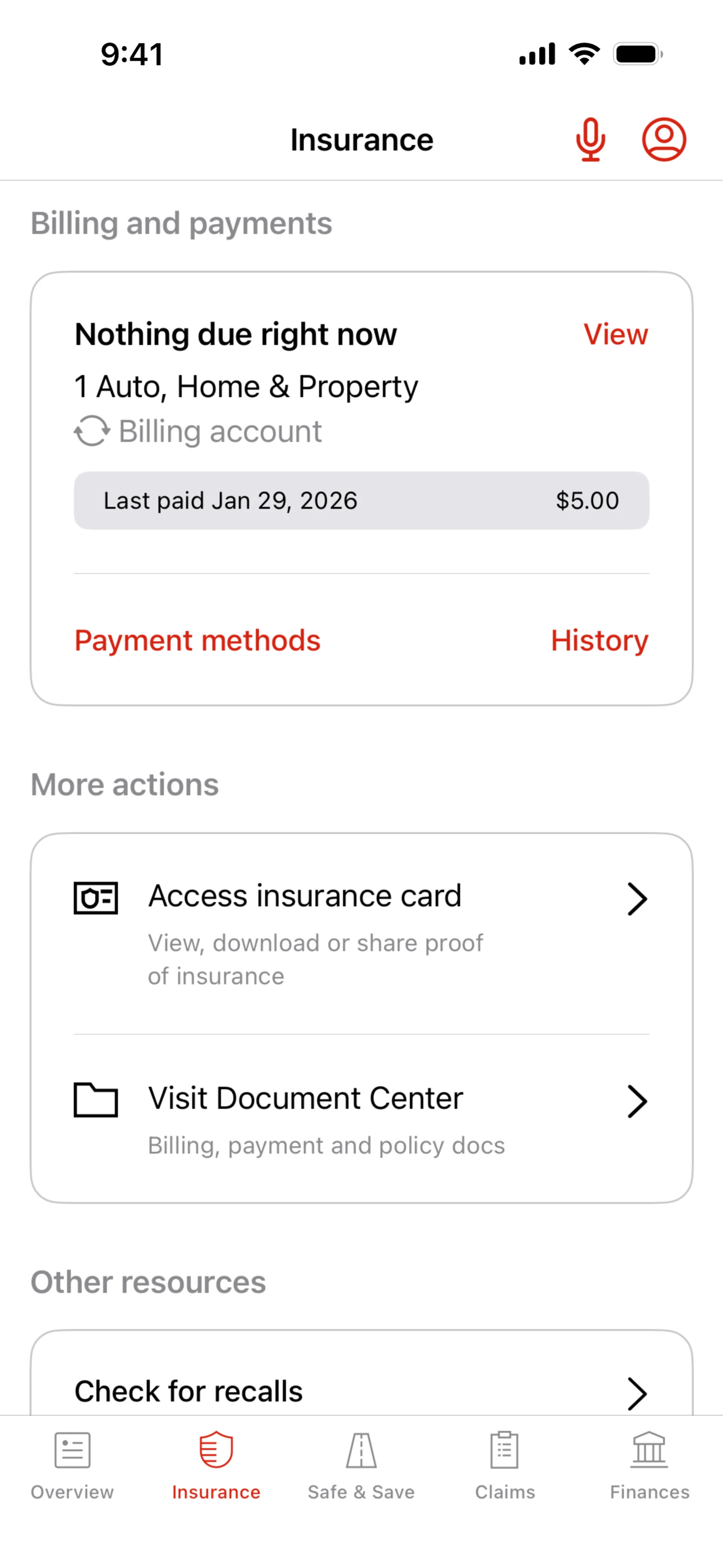Tap the insurance card icon

pos(96,898)
